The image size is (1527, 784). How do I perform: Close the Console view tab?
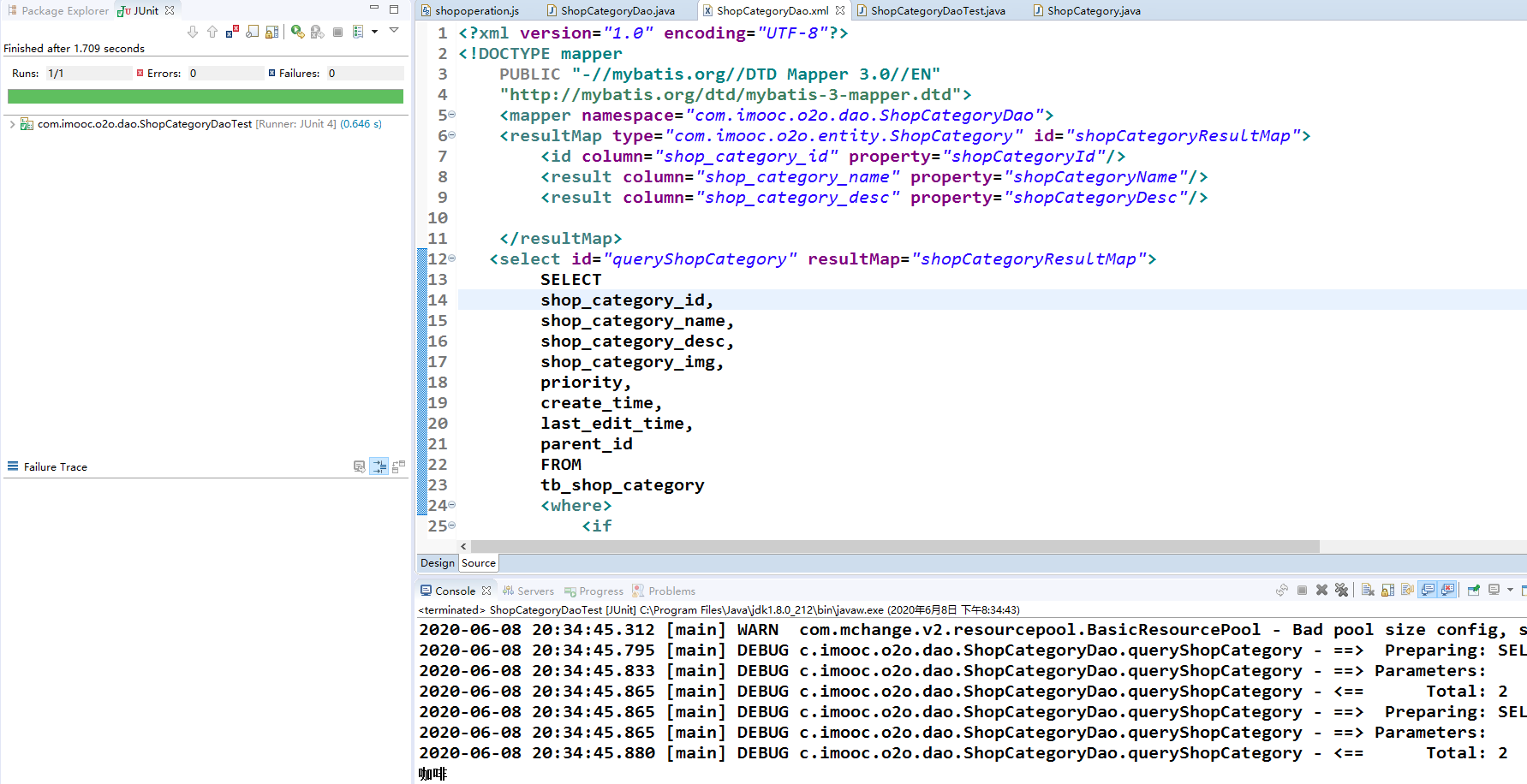coord(486,591)
